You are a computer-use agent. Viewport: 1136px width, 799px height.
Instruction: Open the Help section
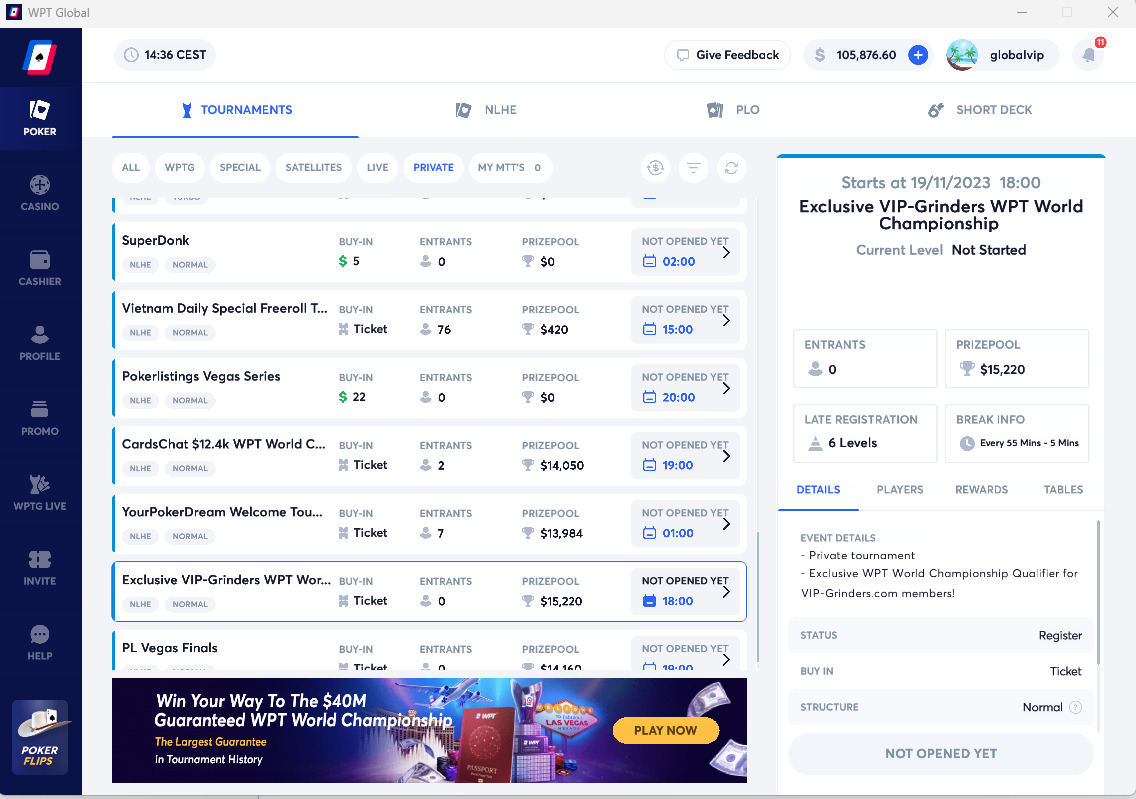pyautogui.click(x=40, y=643)
